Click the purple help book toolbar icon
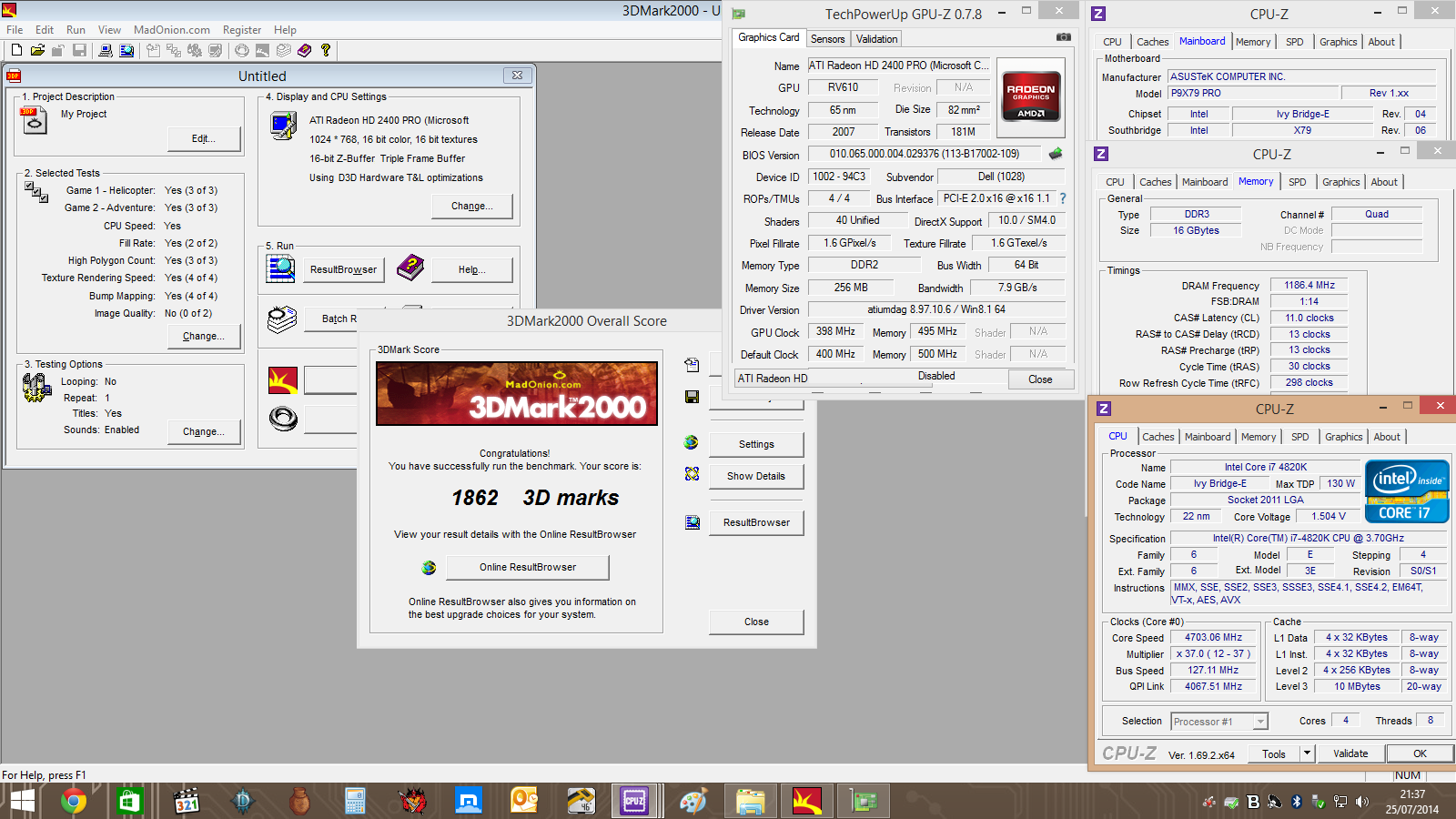 coord(305,50)
